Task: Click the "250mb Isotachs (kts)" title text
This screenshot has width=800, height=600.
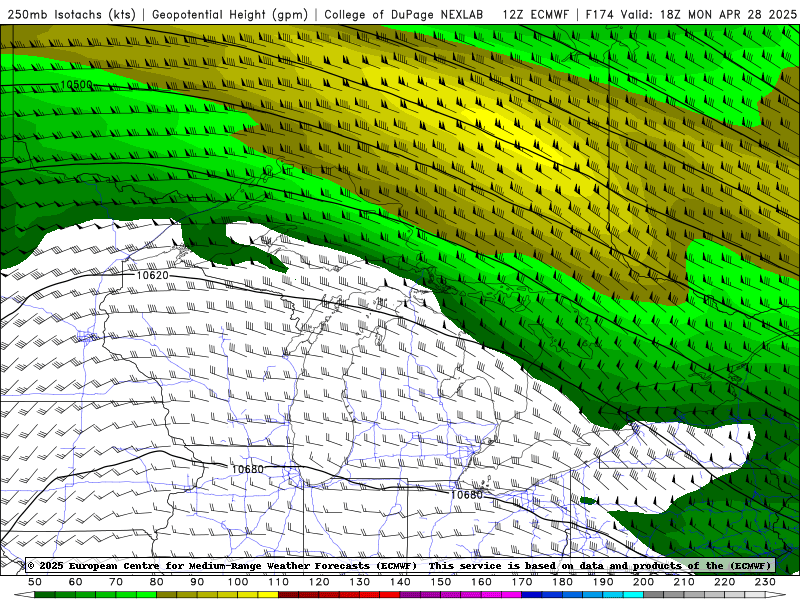Action: tap(71, 14)
